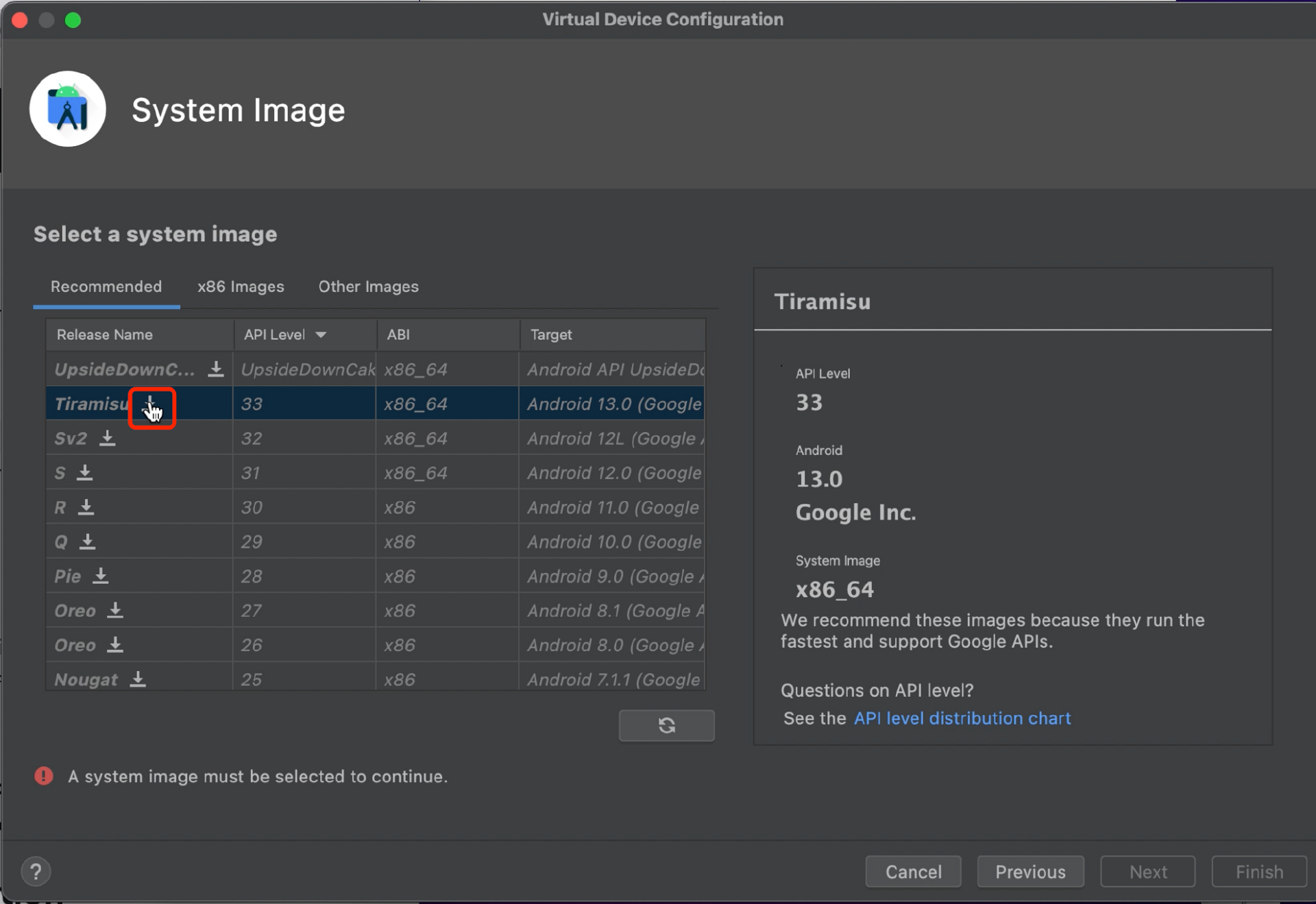Click the Sv2 release name
The height and width of the screenshot is (904, 1316).
pos(71,439)
